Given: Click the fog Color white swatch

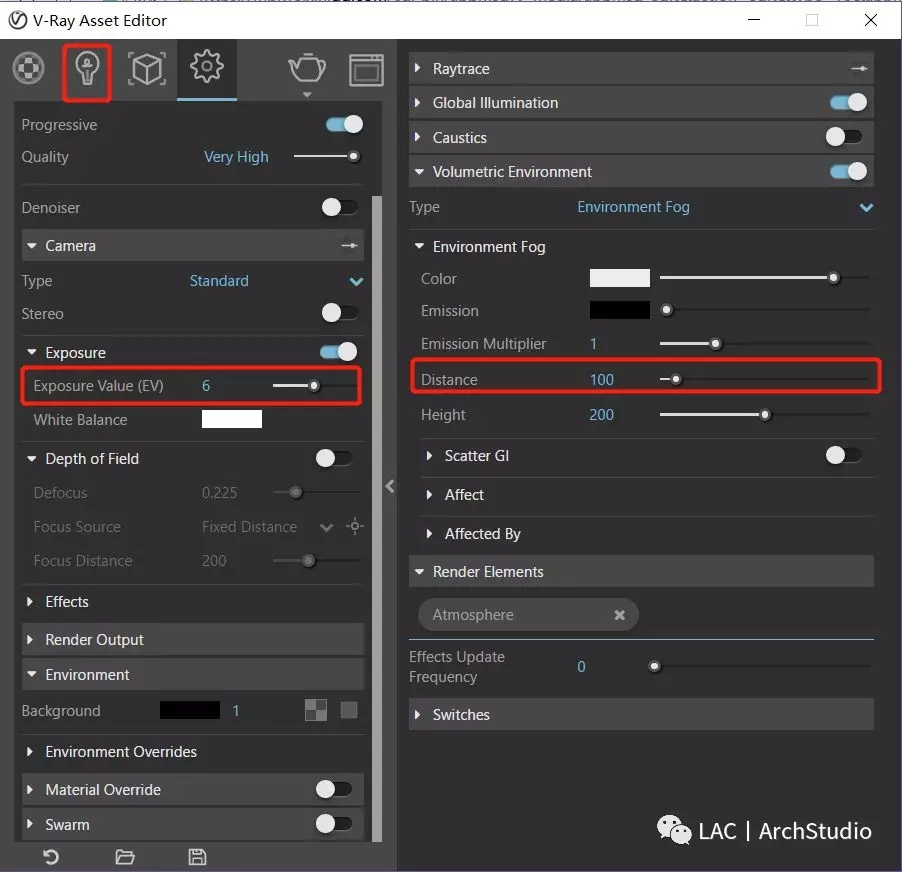Looking at the screenshot, I should 620,278.
